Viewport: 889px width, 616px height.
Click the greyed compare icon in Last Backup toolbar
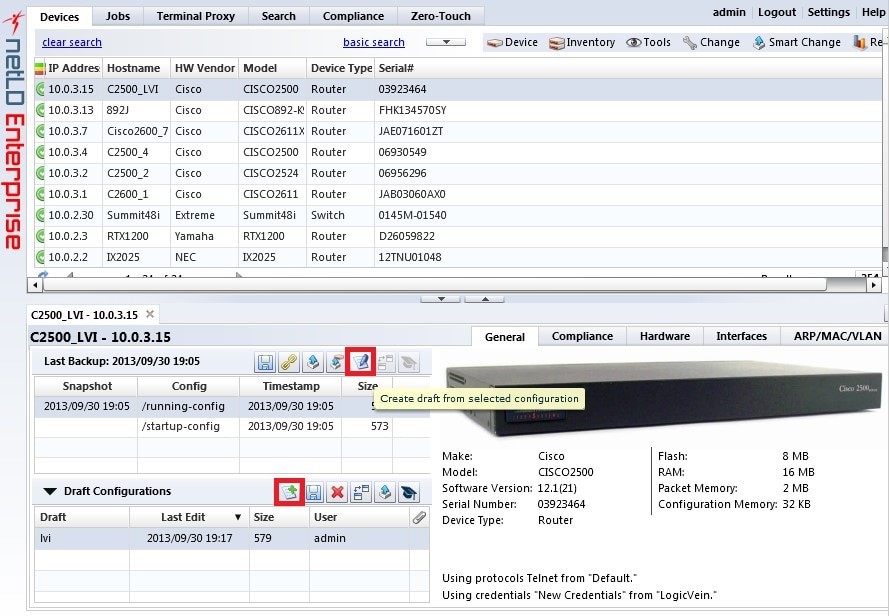[386, 362]
